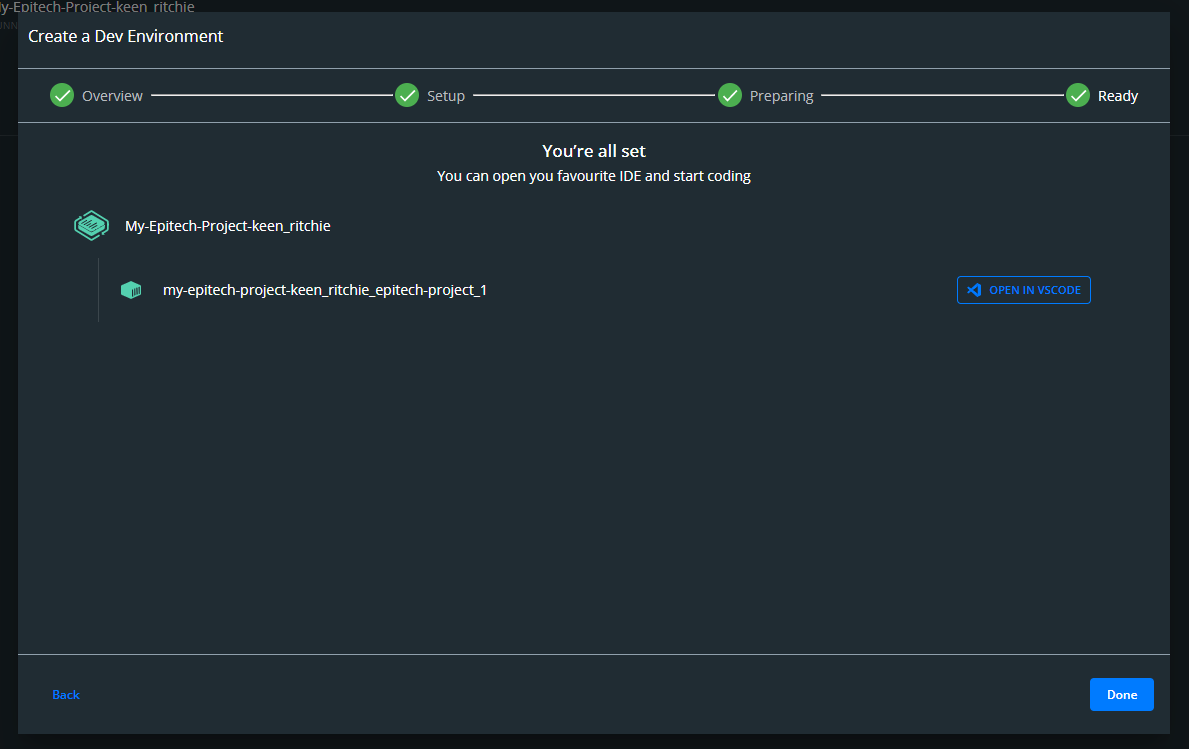This screenshot has width=1189, height=749.
Task: Select the Preparing step label
Action: [x=781, y=96]
